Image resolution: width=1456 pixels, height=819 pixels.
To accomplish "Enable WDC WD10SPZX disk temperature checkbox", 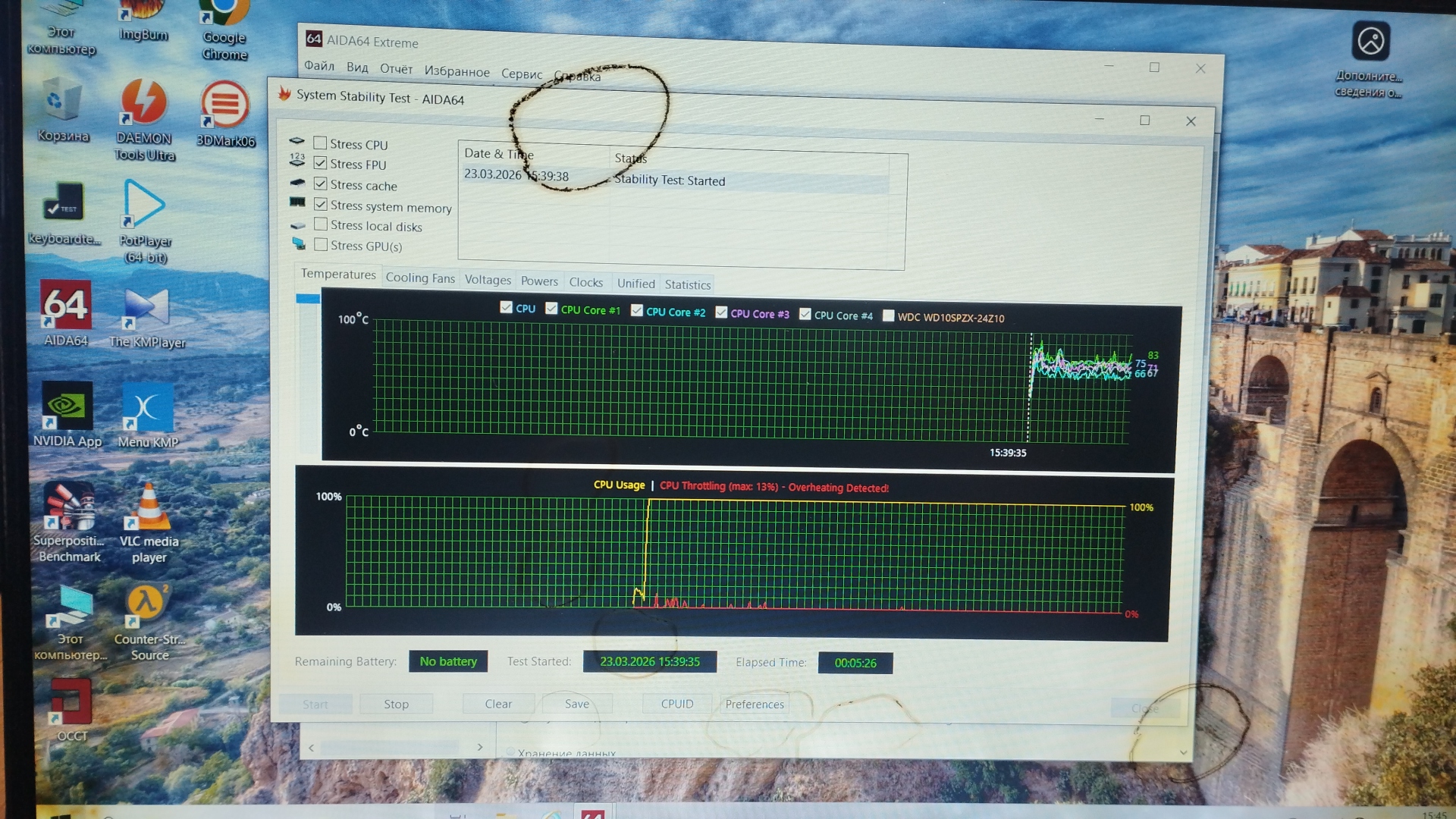I will (x=888, y=315).
